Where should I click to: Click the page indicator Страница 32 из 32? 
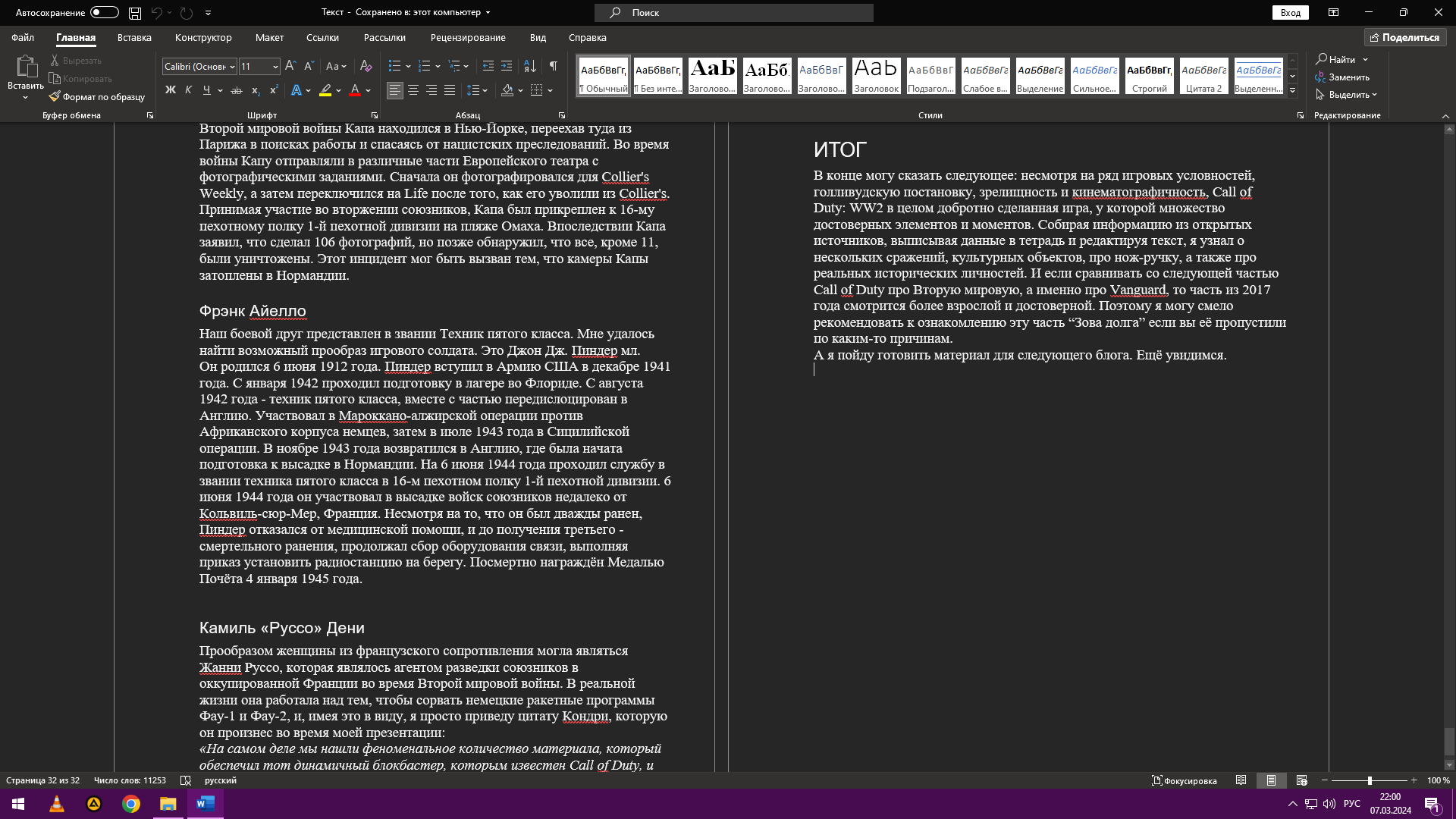click(x=42, y=780)
